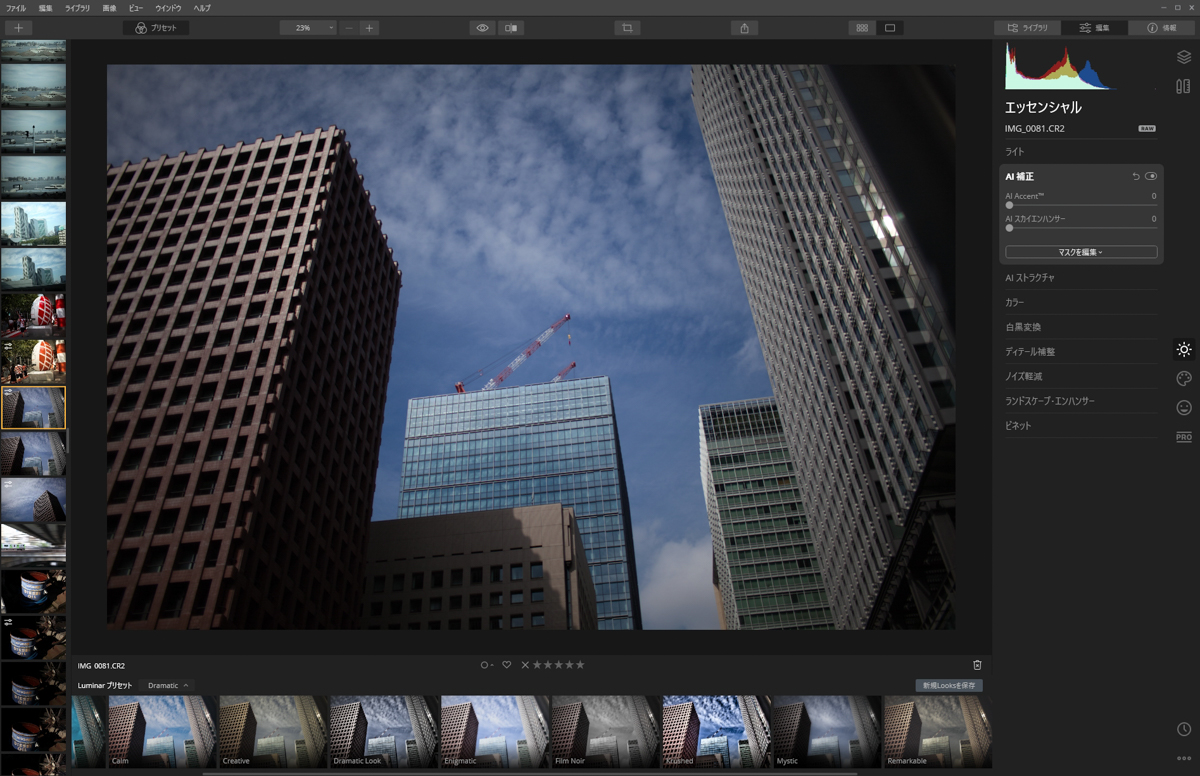Mark image as favorite with heart
1200x776 pixels.
click(x=507, y=665)
